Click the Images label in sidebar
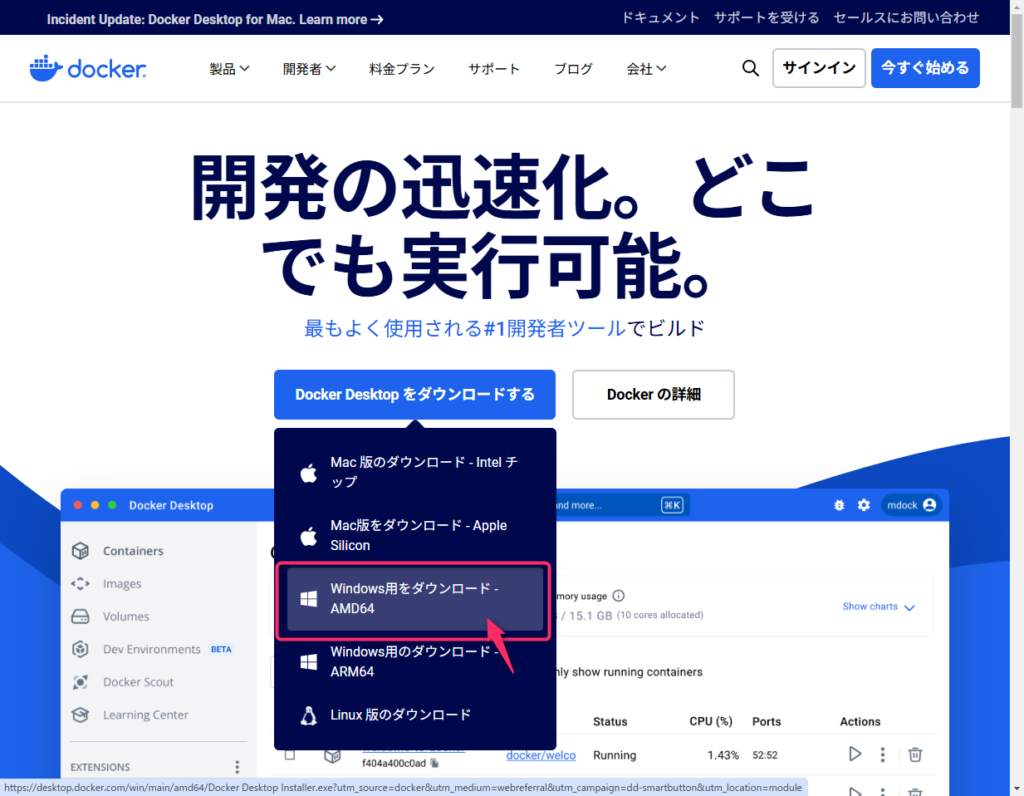Screen dimensions: 1024x796 point(122,584)
